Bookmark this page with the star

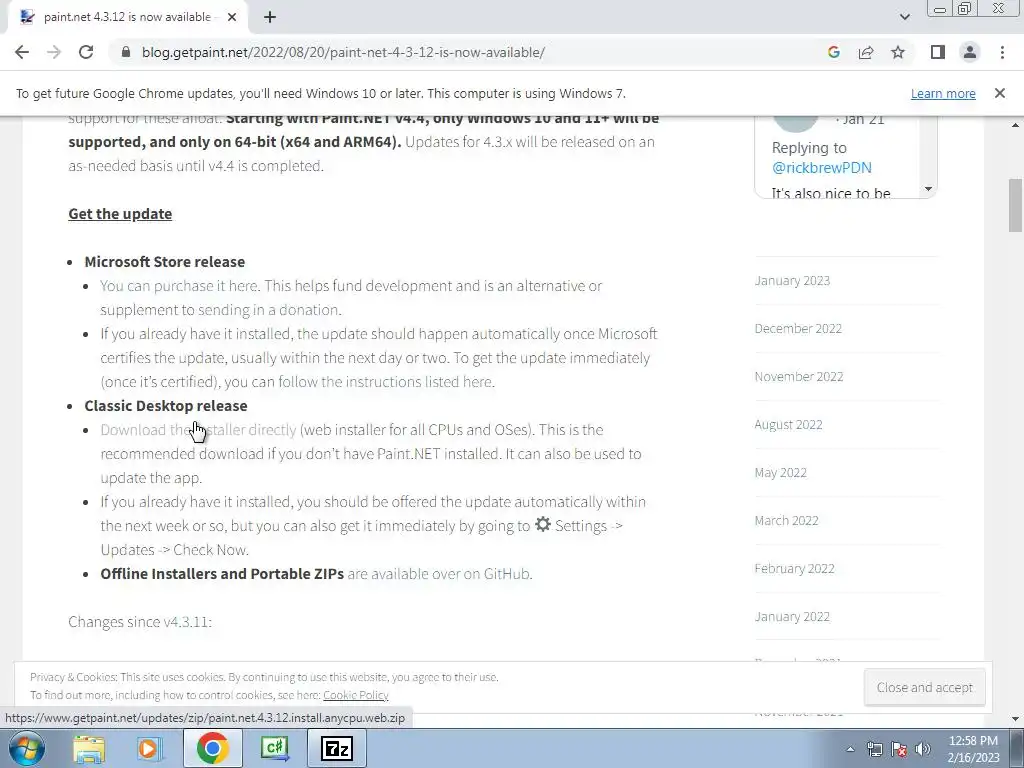point(898,52)
